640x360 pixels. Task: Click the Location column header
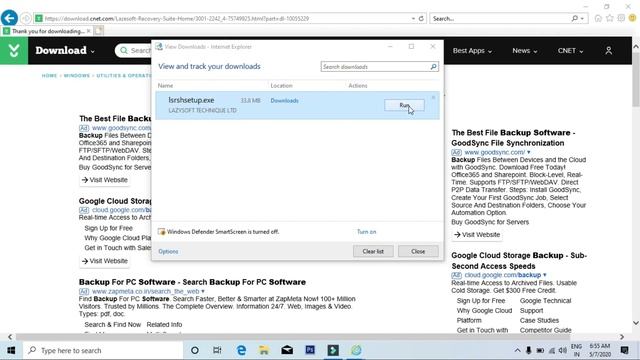coord(281,86)
